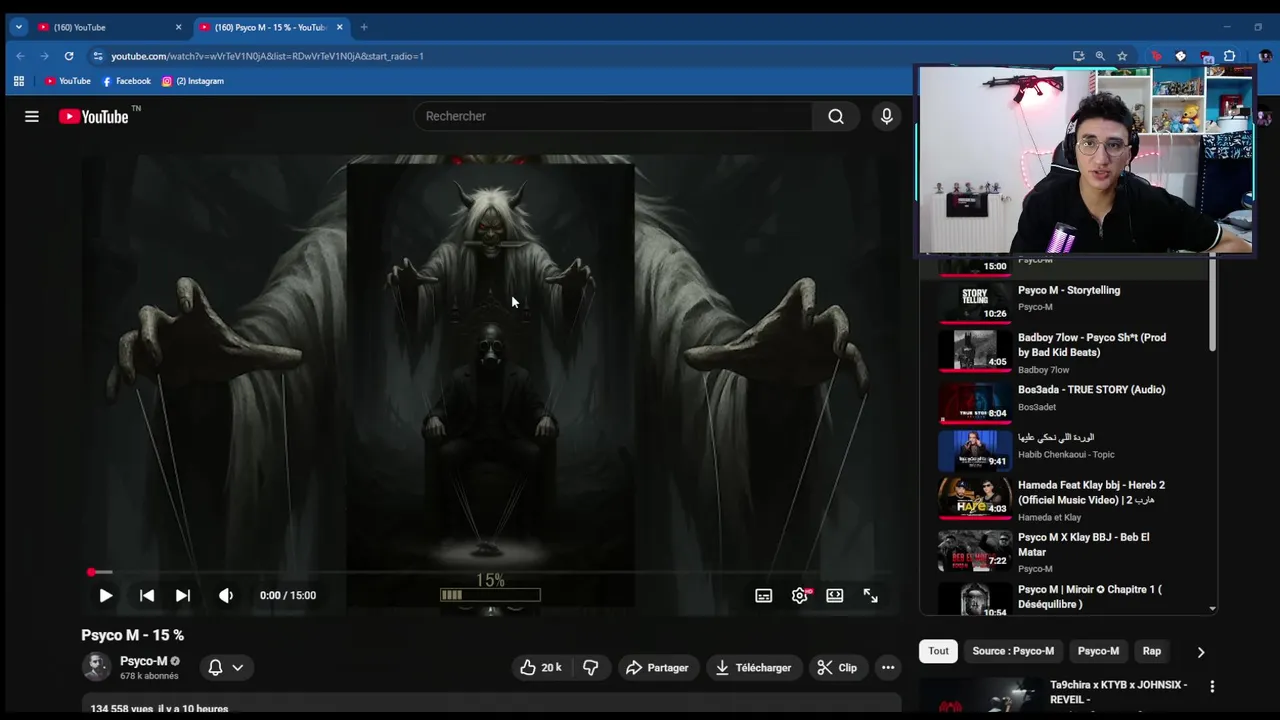Reload the page in the browser
Screen dimensions: 1280x720
69,56
